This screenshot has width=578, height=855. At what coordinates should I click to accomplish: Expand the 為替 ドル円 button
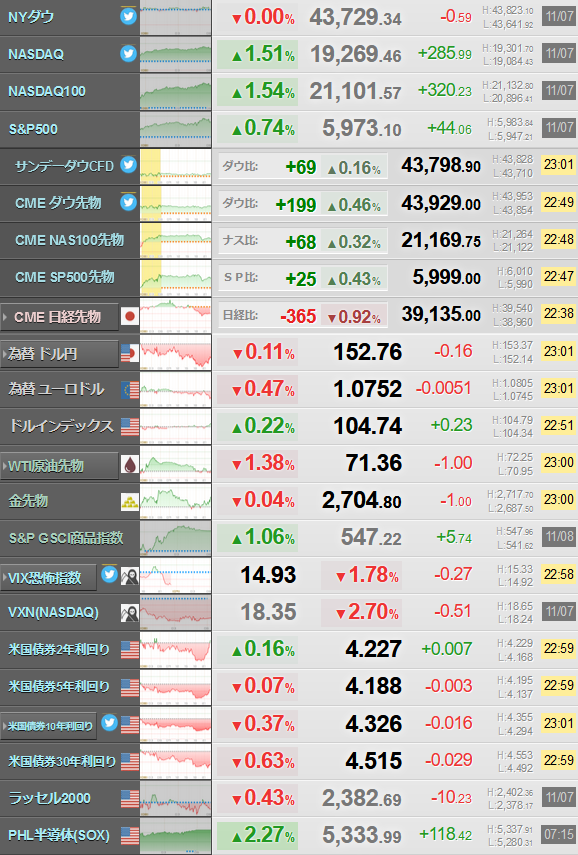click(x=59, y=354)
